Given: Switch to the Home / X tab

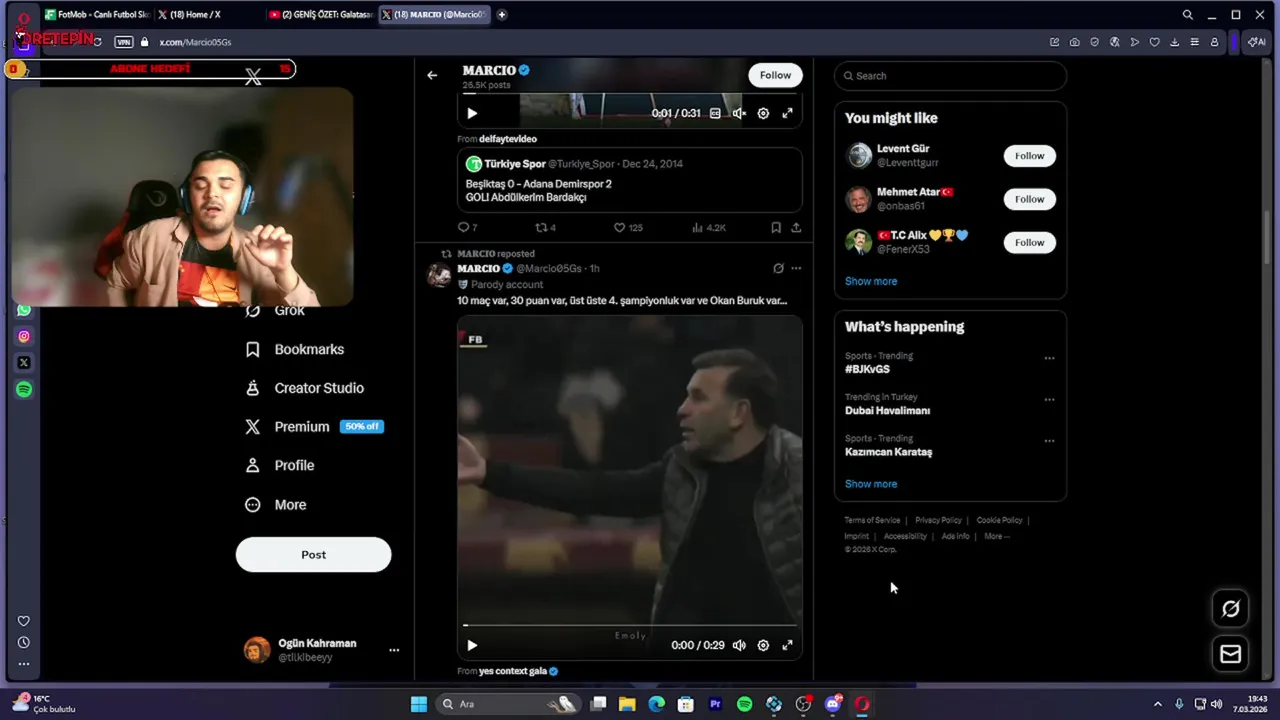Looking at the screenshot, I should point(206,15).
